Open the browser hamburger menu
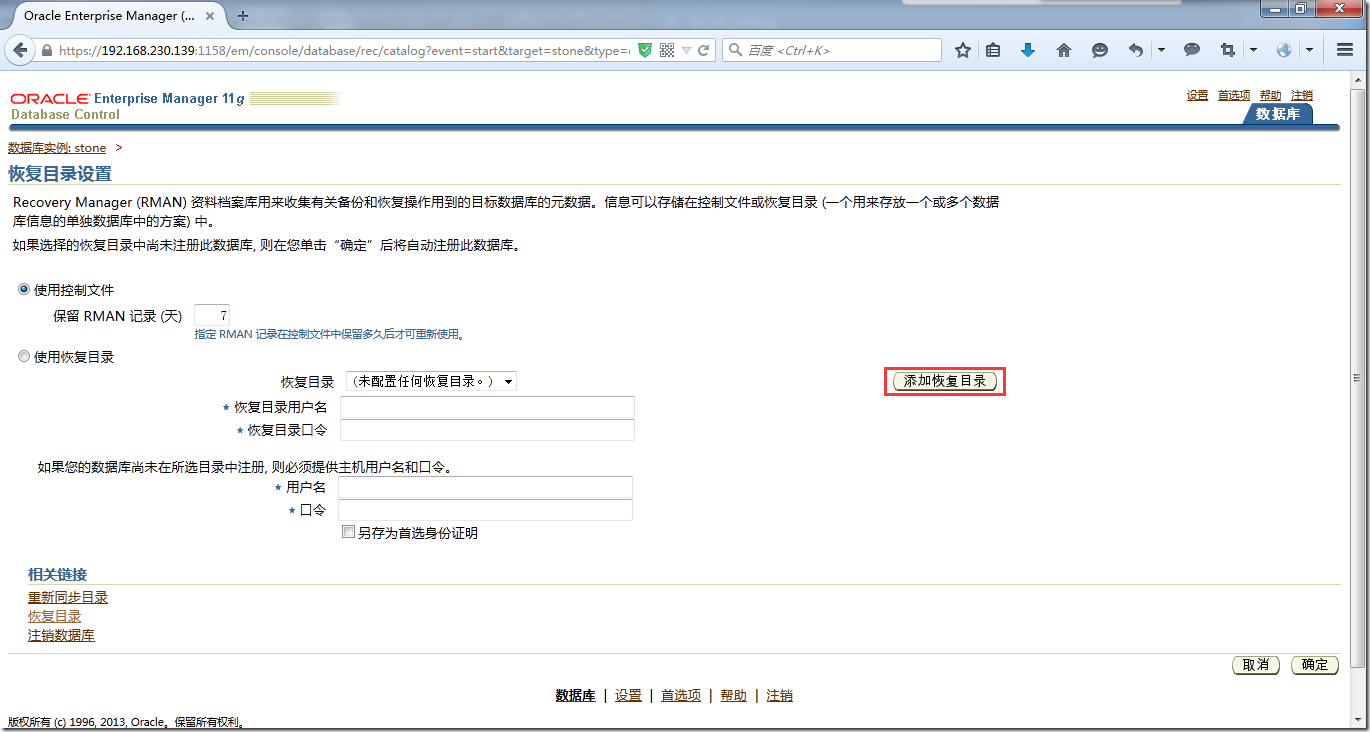Screen dimensions: 1370x732 [x=1344, y=50]
